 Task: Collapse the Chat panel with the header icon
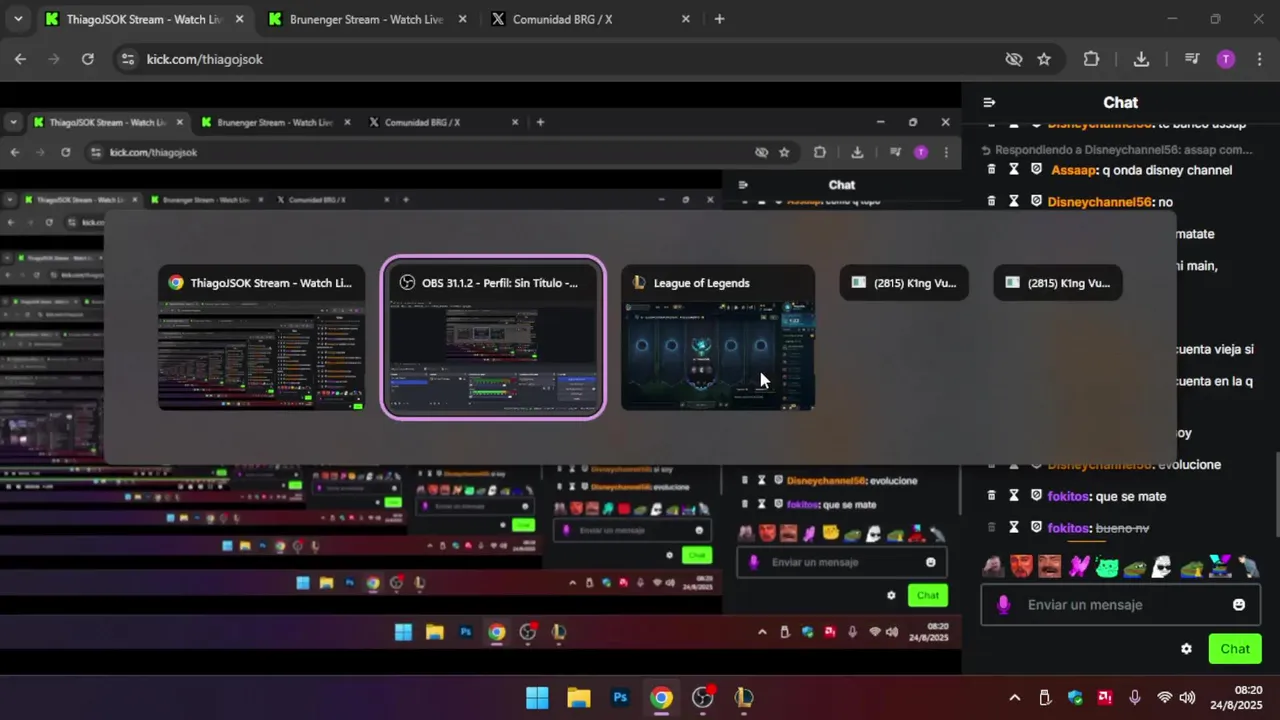[x=989, y=102]
